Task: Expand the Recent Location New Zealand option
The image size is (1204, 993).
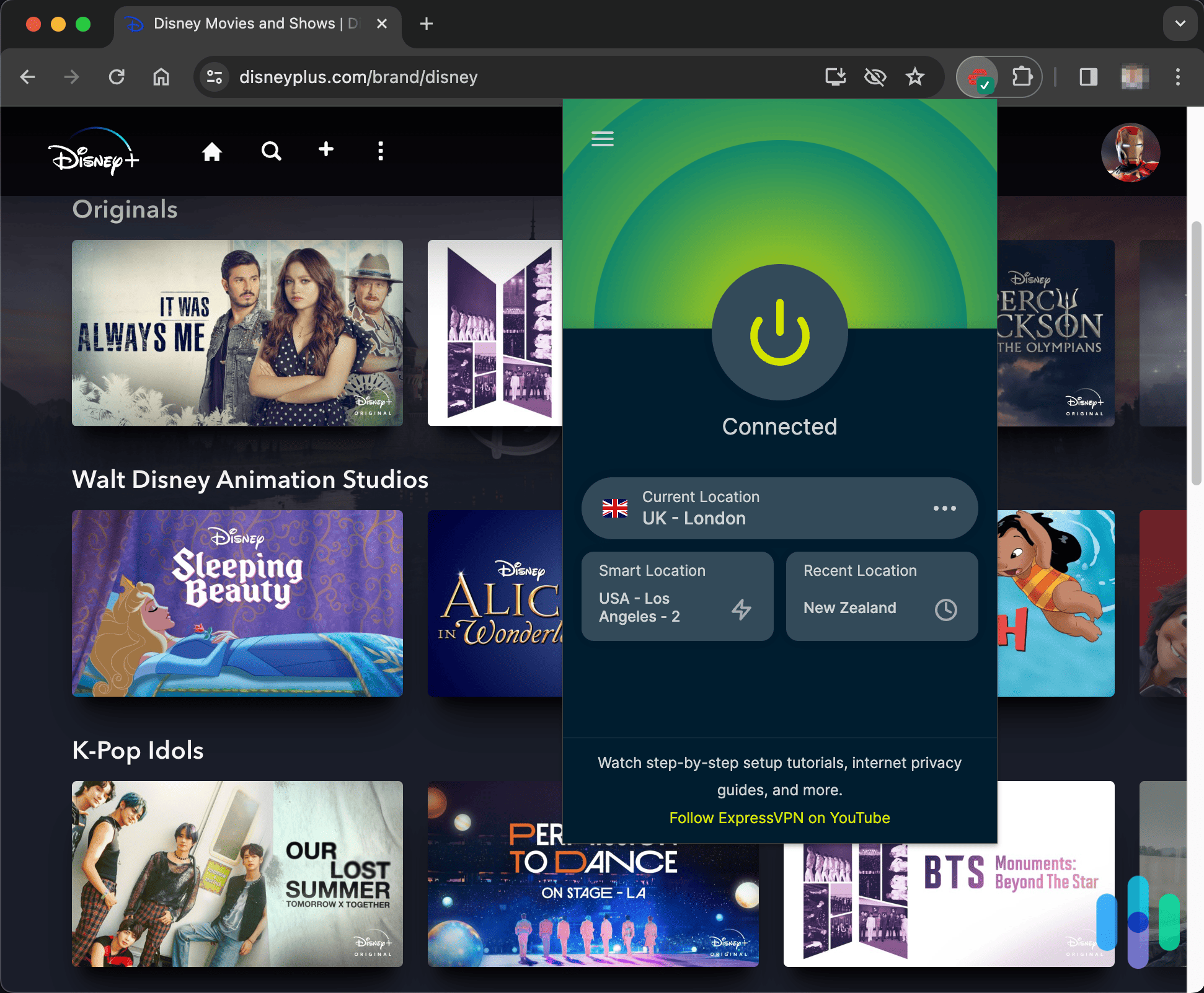Action: pyautogui.click(x=945, y=607)
